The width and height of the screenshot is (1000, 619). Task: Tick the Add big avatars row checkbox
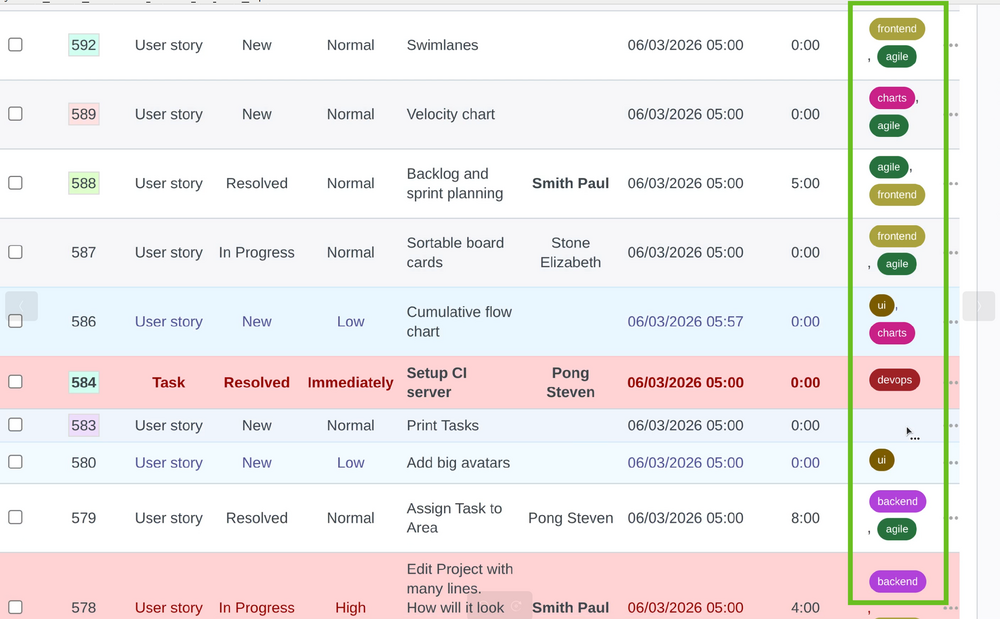(x=15, y=462)
